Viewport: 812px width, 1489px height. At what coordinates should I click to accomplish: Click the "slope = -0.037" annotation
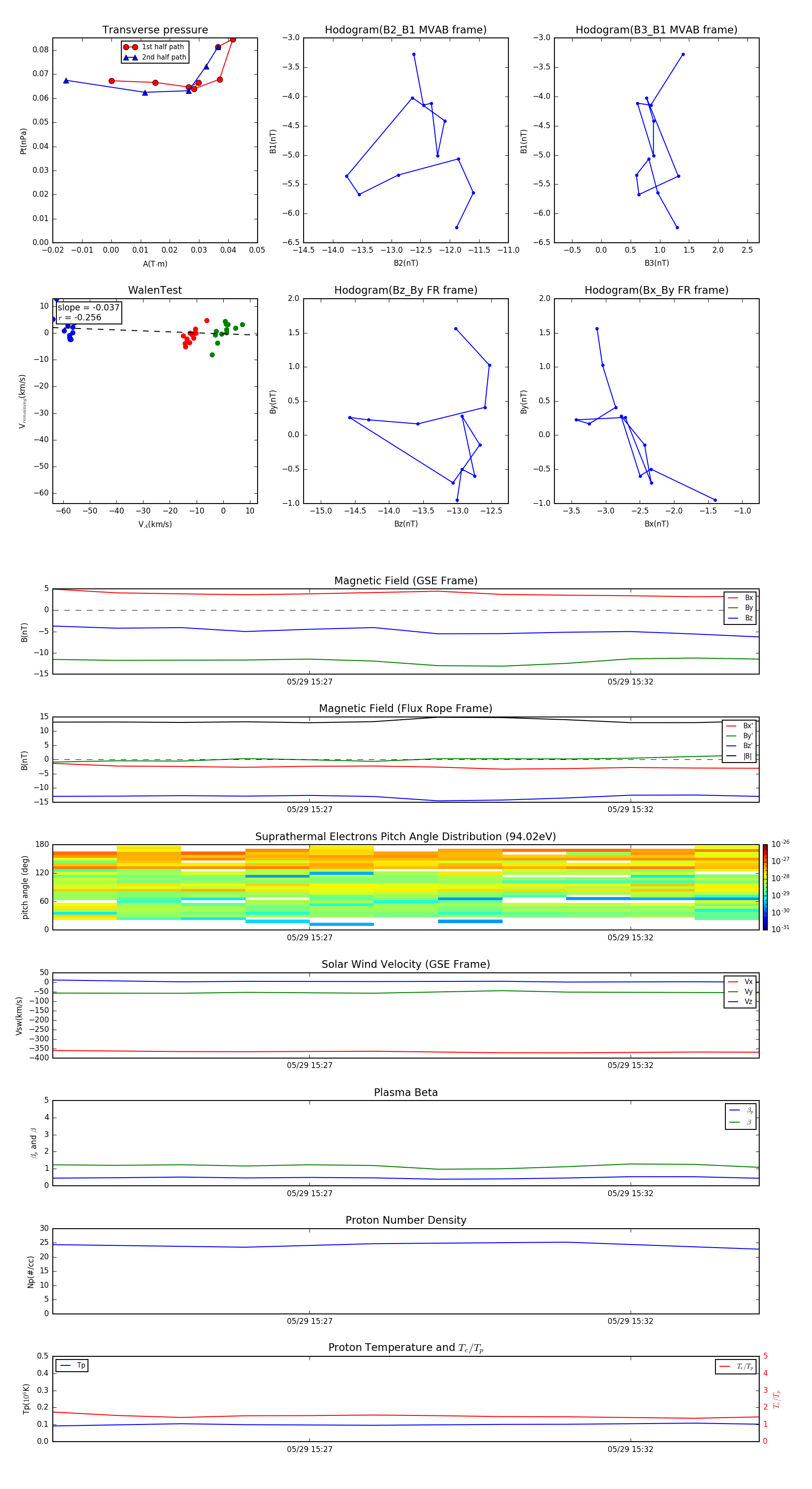(88, 308)
